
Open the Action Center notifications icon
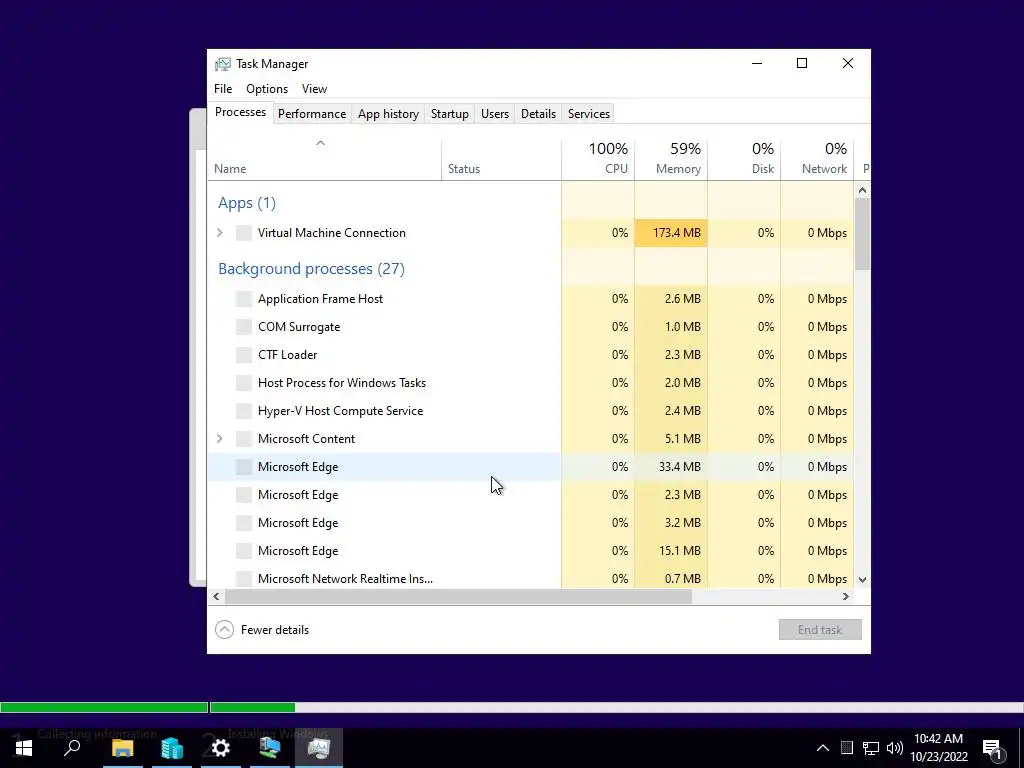tap(993, 748)
